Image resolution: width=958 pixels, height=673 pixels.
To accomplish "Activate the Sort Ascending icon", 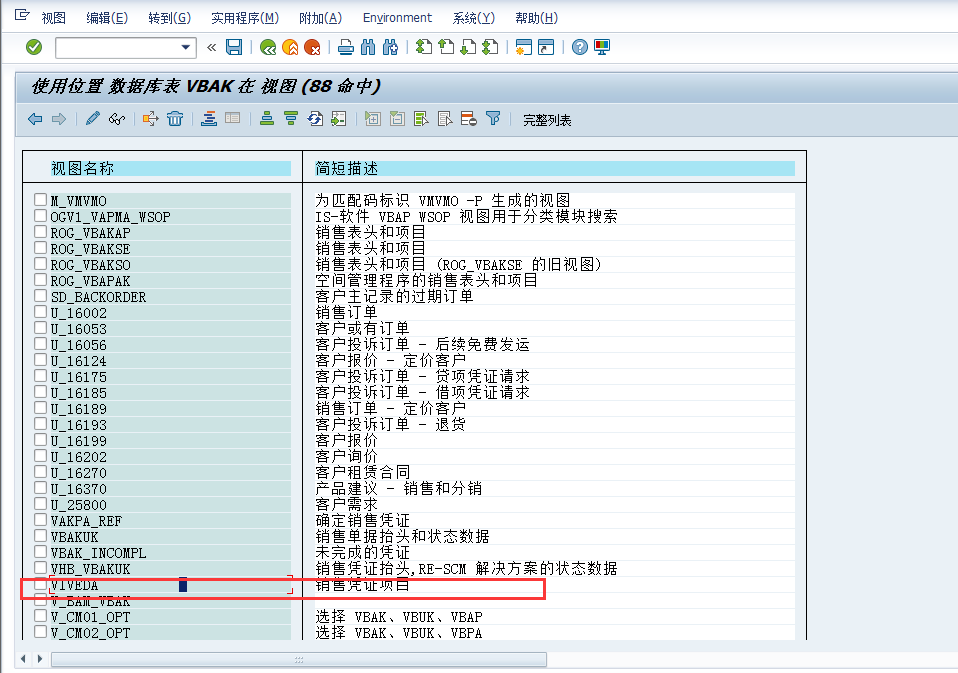I will [265, 119].
